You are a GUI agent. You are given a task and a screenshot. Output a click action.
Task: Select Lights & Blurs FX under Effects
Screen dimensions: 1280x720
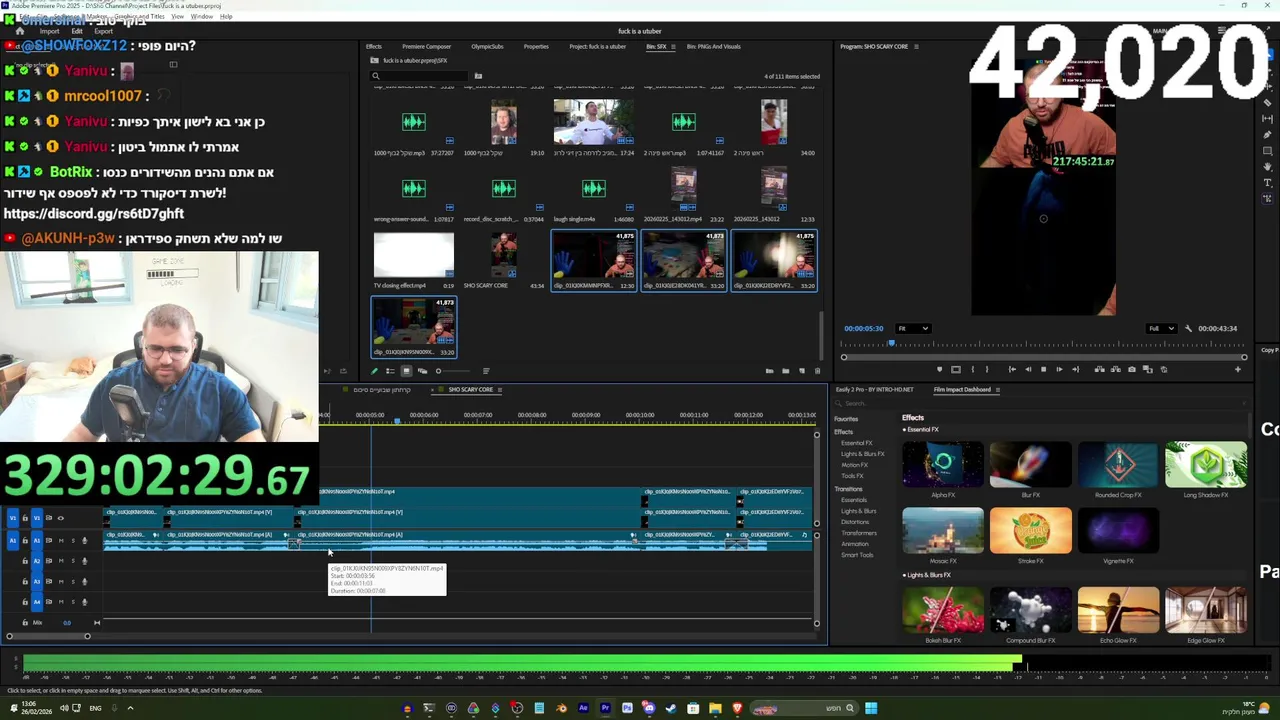pyautogui.click(x=862, y=454)
